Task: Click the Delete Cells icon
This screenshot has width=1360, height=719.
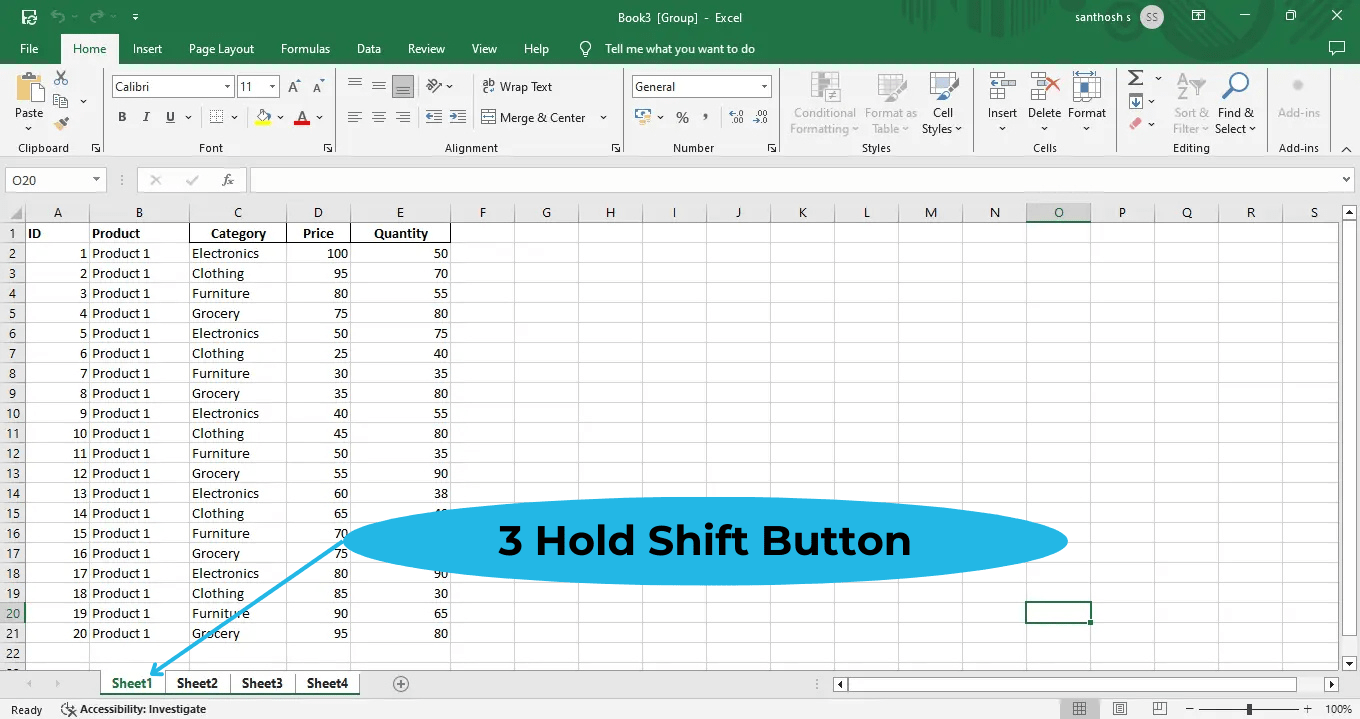Action: tap(1044, 95)
